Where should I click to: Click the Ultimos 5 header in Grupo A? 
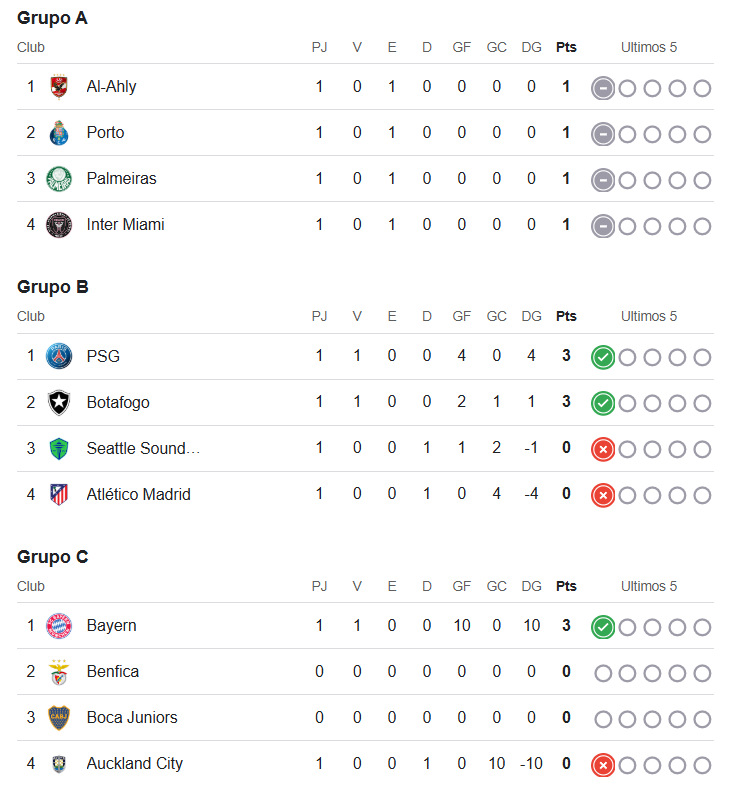[648, 47]
